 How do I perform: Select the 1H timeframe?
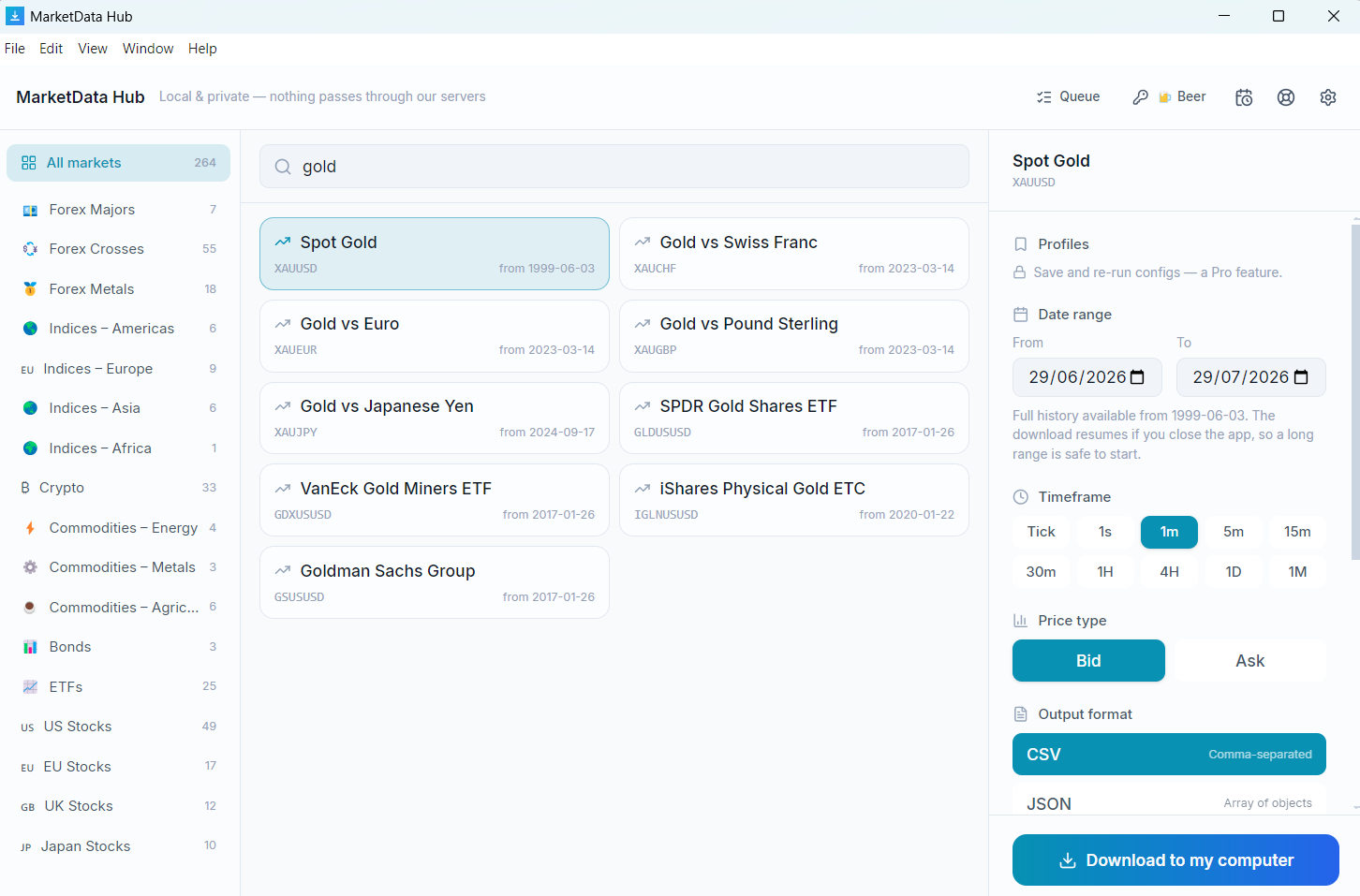click(x=1105, y=572)
